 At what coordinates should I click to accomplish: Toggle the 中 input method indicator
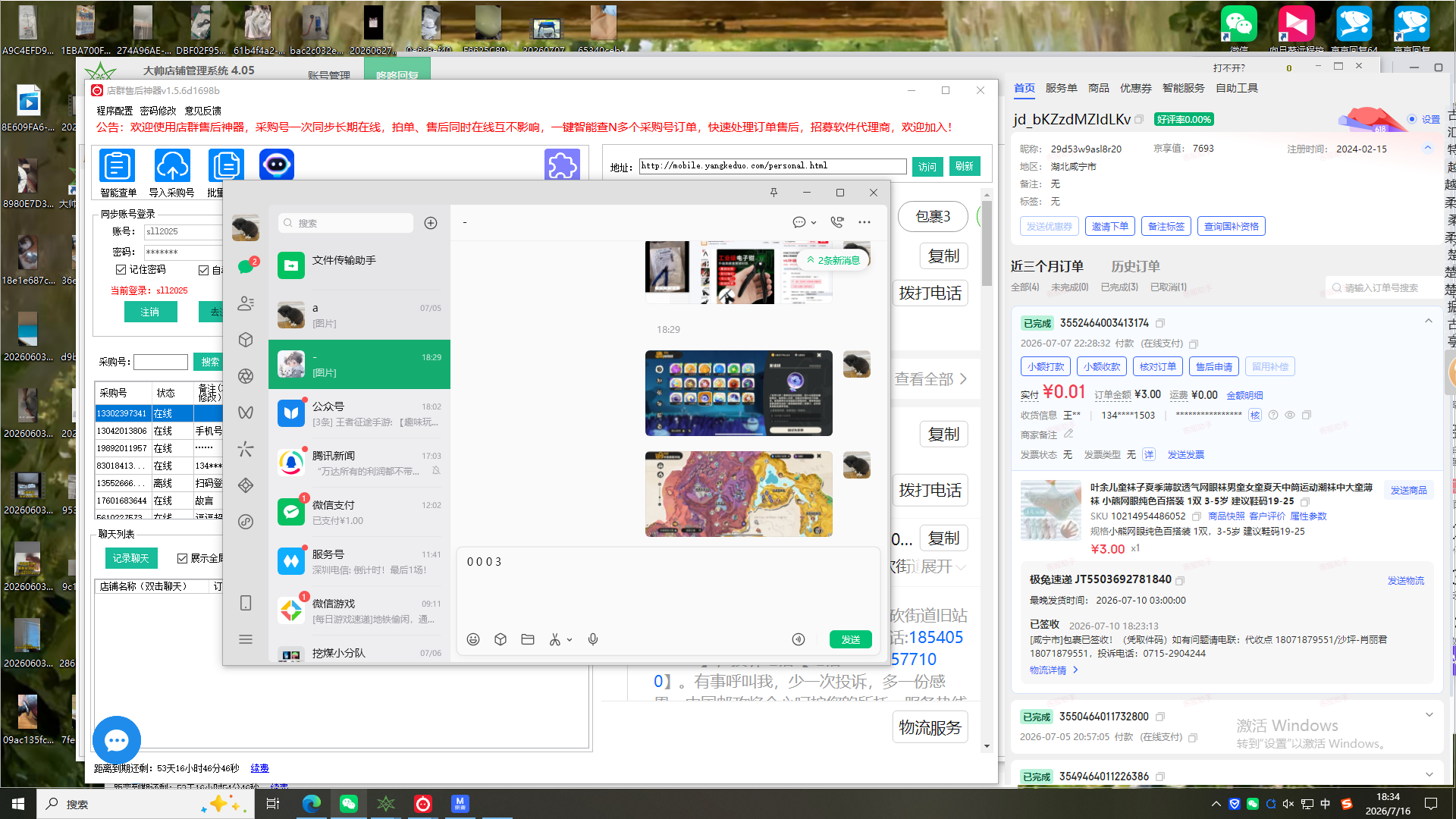click(x=1326, y=804)
